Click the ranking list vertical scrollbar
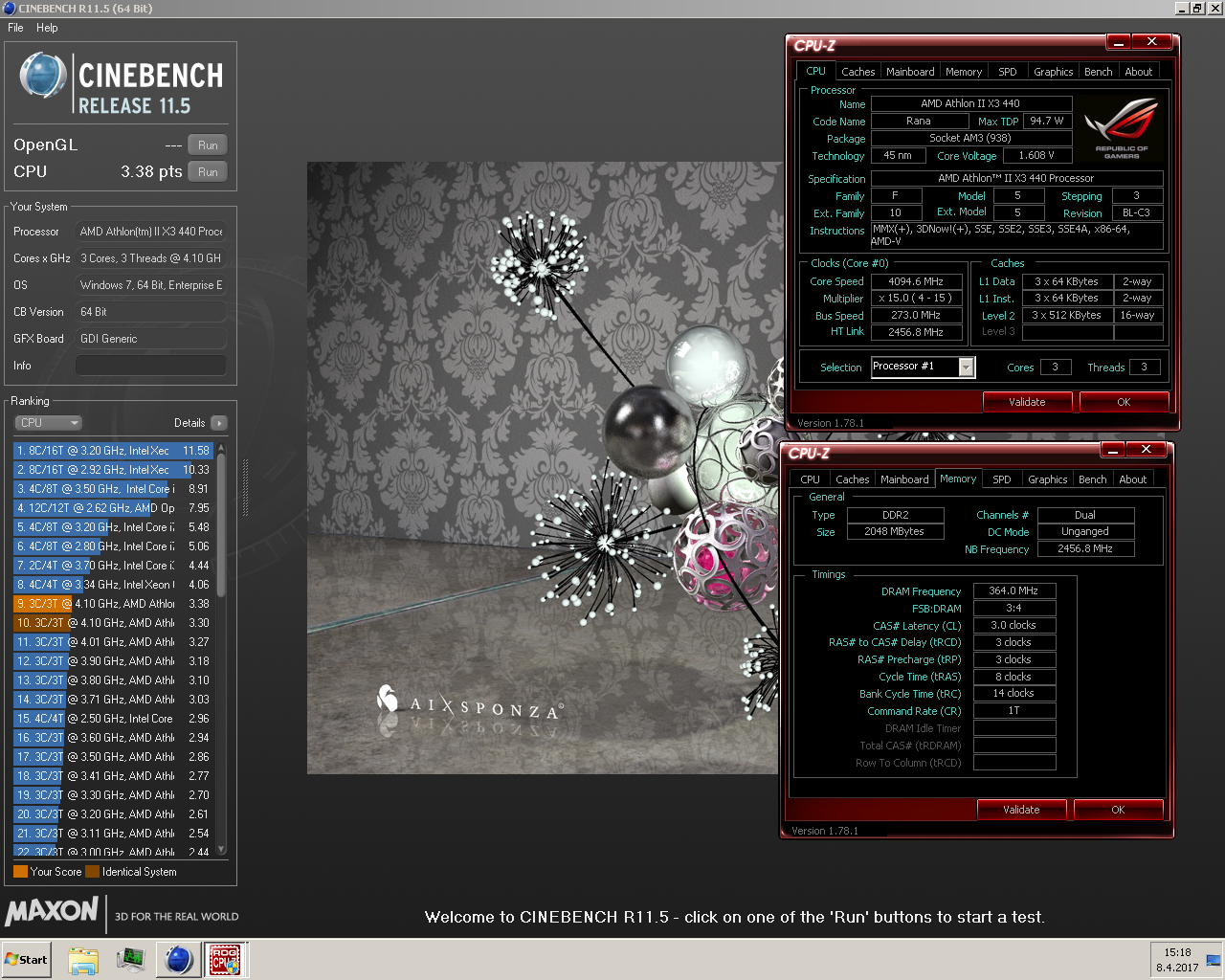1225x980 pixels. (x=222, y=648)
